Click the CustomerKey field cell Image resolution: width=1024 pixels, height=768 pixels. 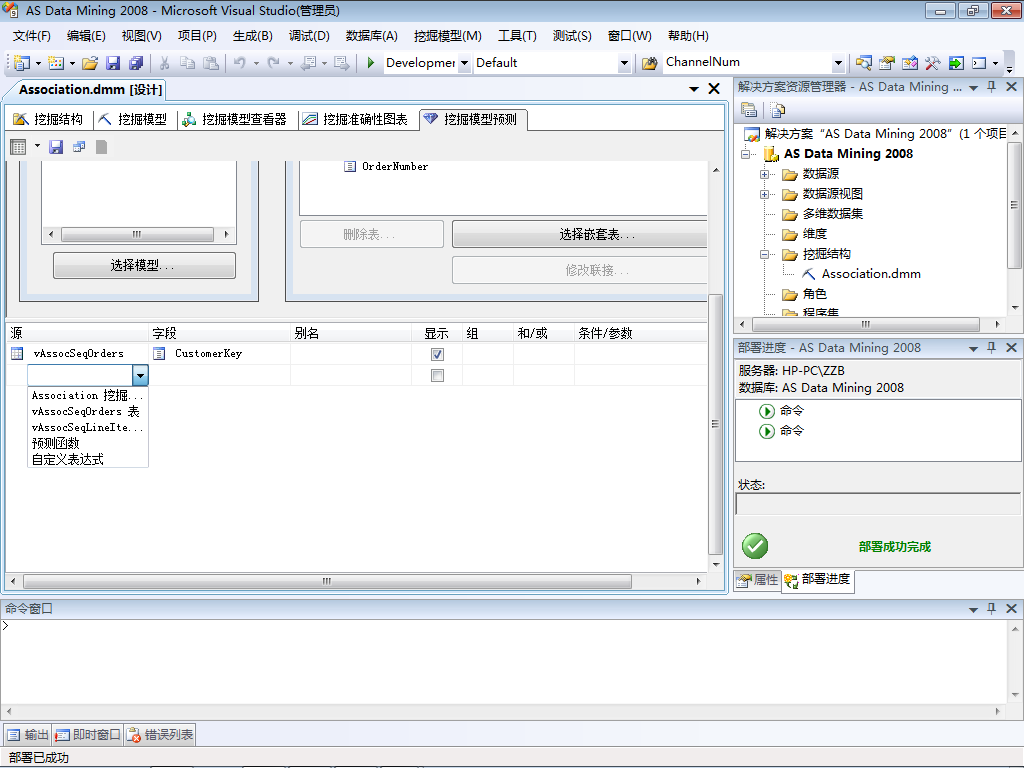(x=220, y=354)
